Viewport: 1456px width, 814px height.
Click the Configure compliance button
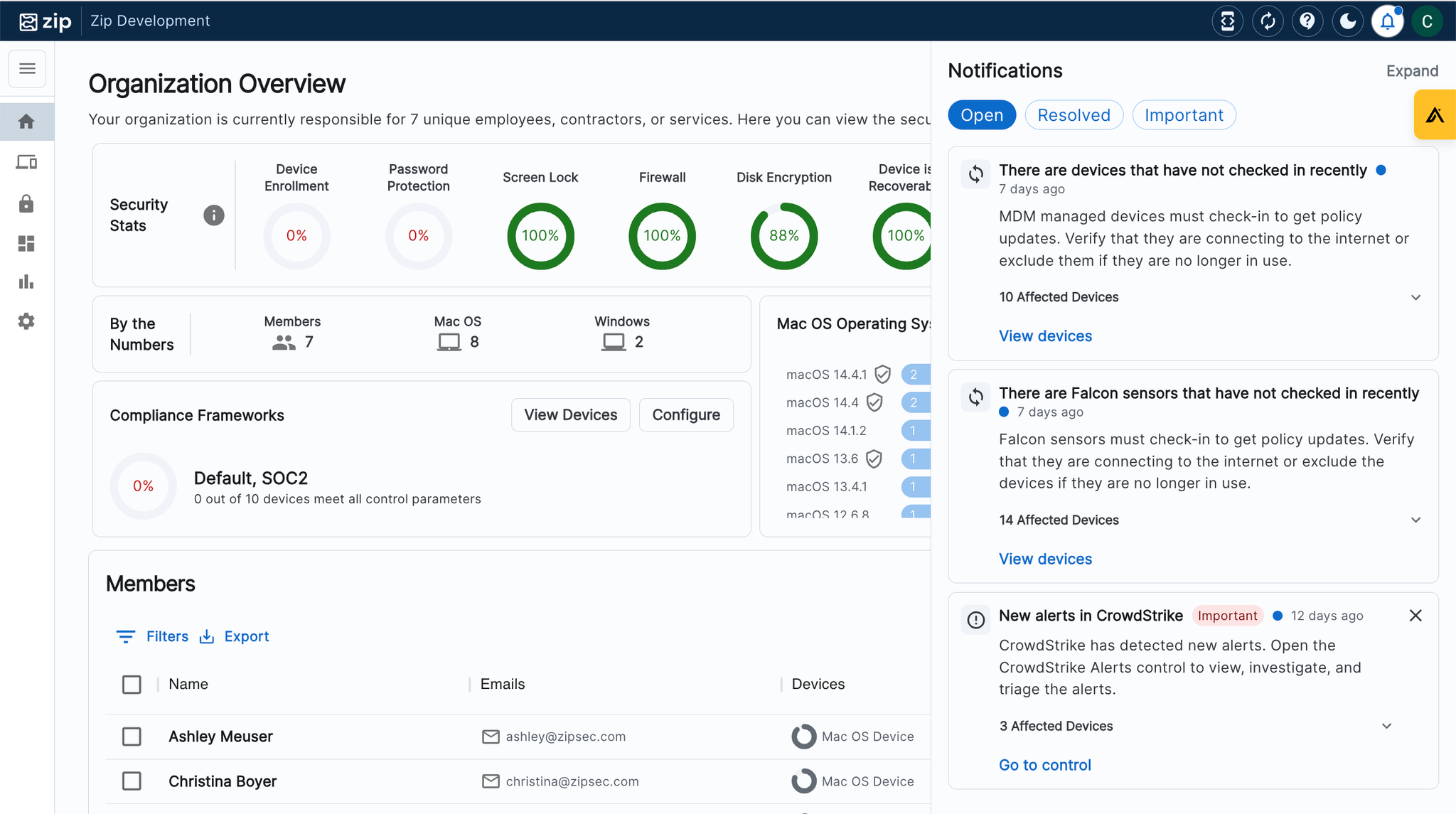coord(686,415)
